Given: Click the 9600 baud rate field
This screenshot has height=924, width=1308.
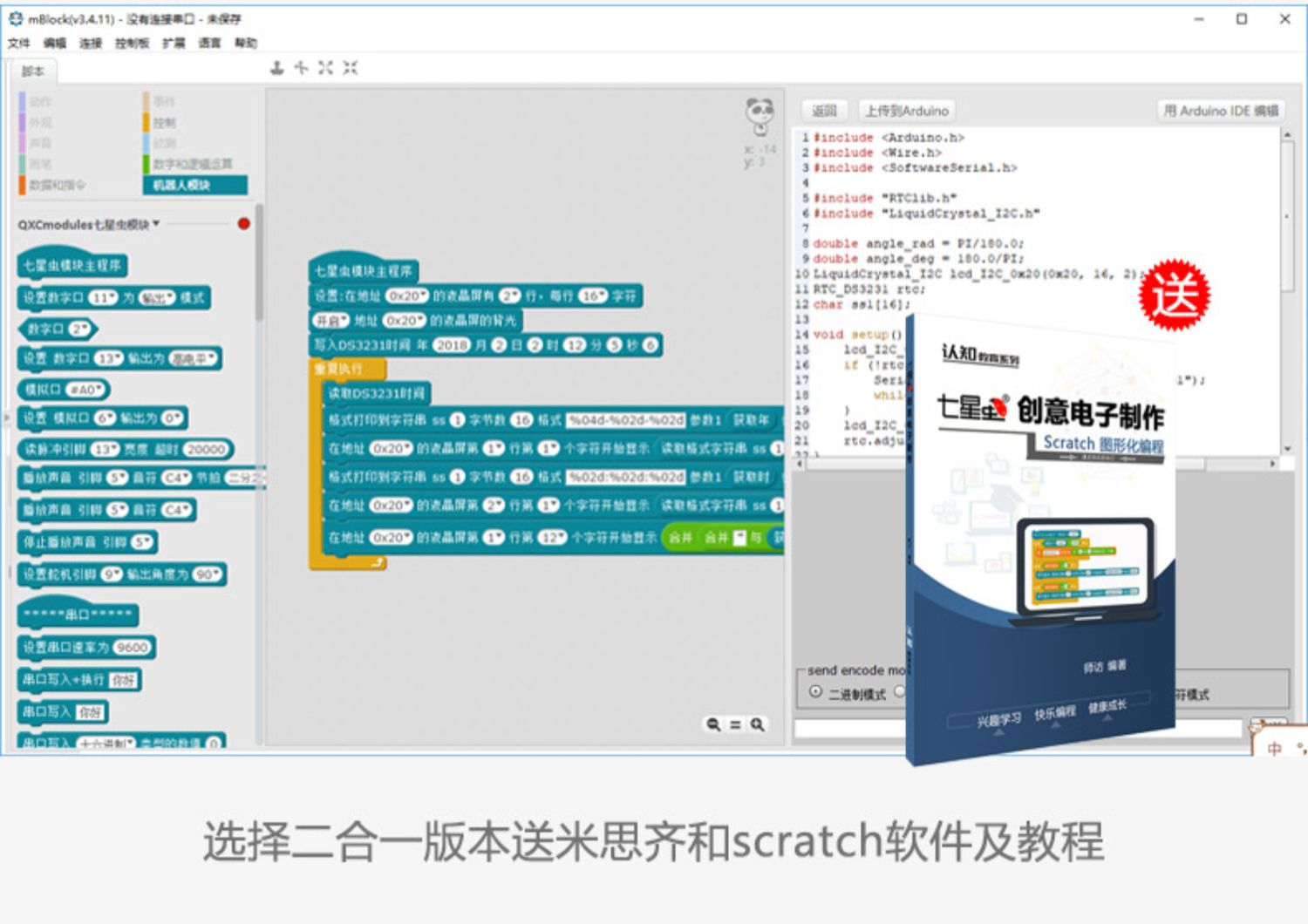Looking at the screenshot, I should click(x=133, y=648).
